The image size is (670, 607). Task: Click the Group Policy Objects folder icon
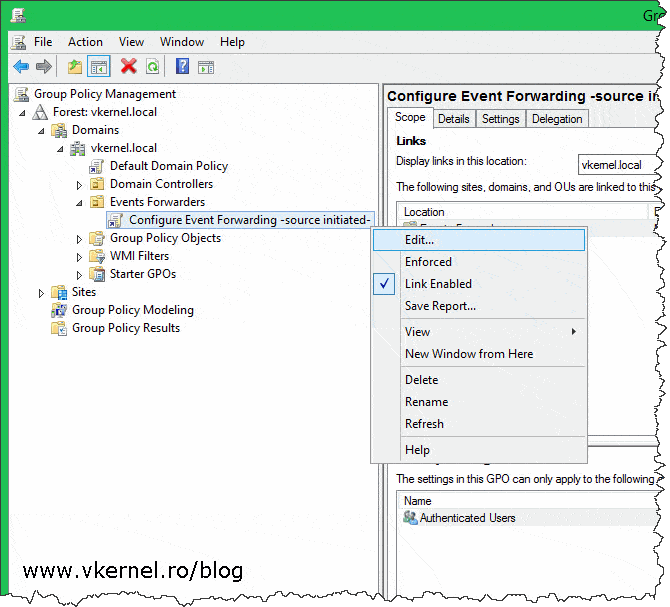[x=97, y=238]
